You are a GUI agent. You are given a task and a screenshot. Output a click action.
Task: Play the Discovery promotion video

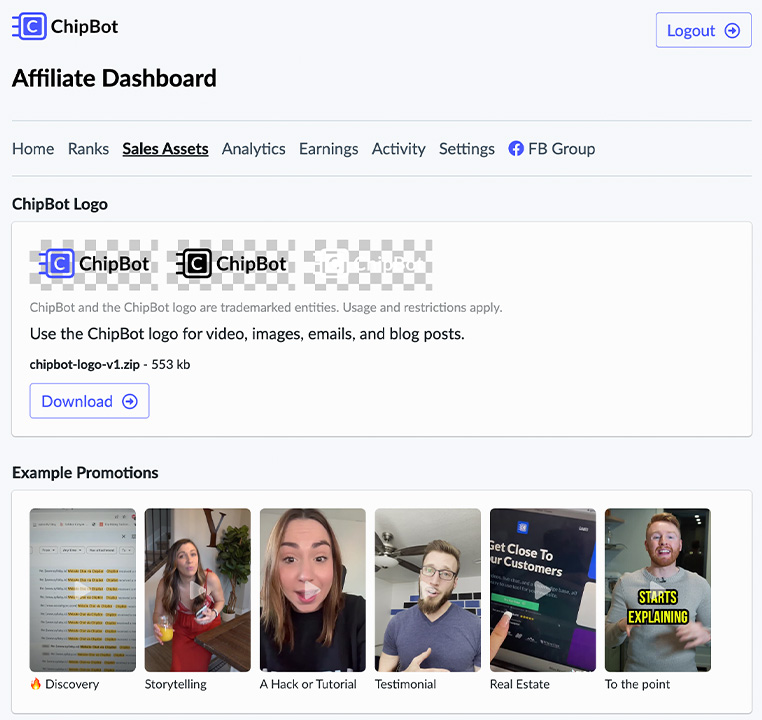tap(83, 590)
